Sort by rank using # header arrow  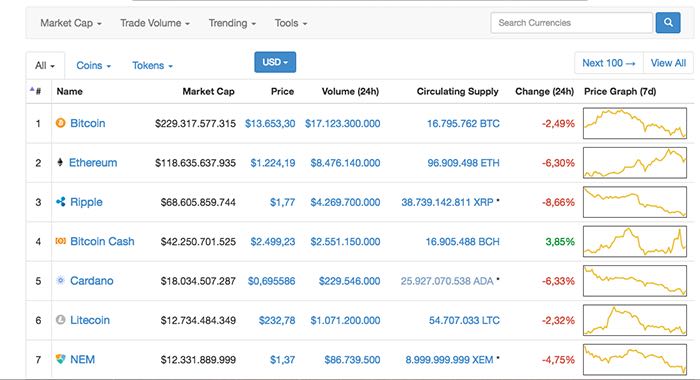tap(35, 91)
